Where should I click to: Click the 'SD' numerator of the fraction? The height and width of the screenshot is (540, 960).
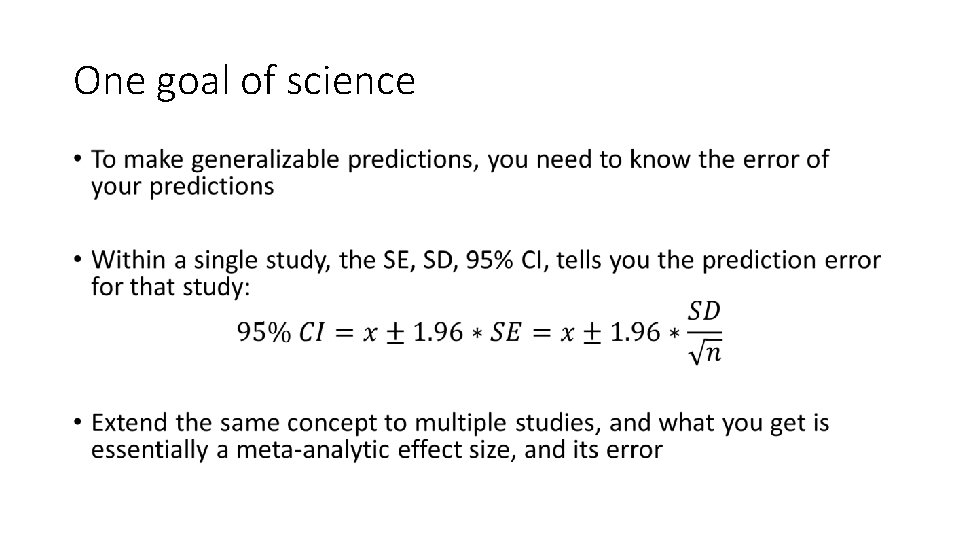click(x=706, y=311)
